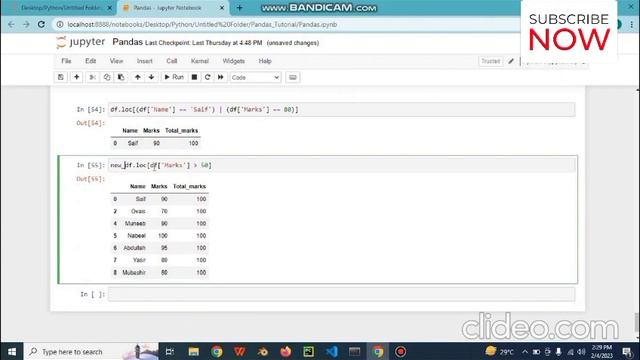This screenshot has height=360, width=640.
Task: Open the File menu
Action: (x=66, y=61)
